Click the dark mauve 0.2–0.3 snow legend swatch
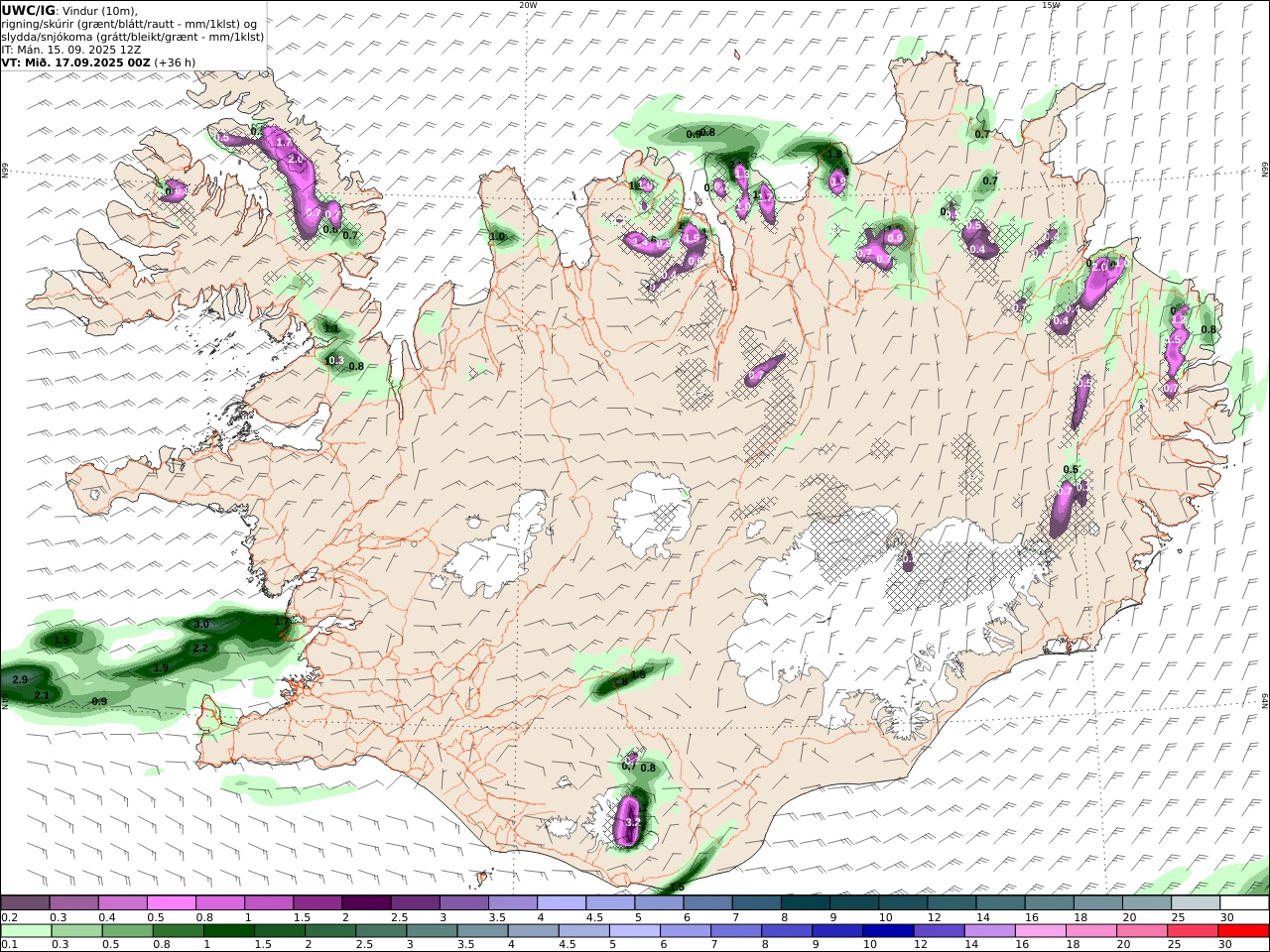 (x=25, y=902)
